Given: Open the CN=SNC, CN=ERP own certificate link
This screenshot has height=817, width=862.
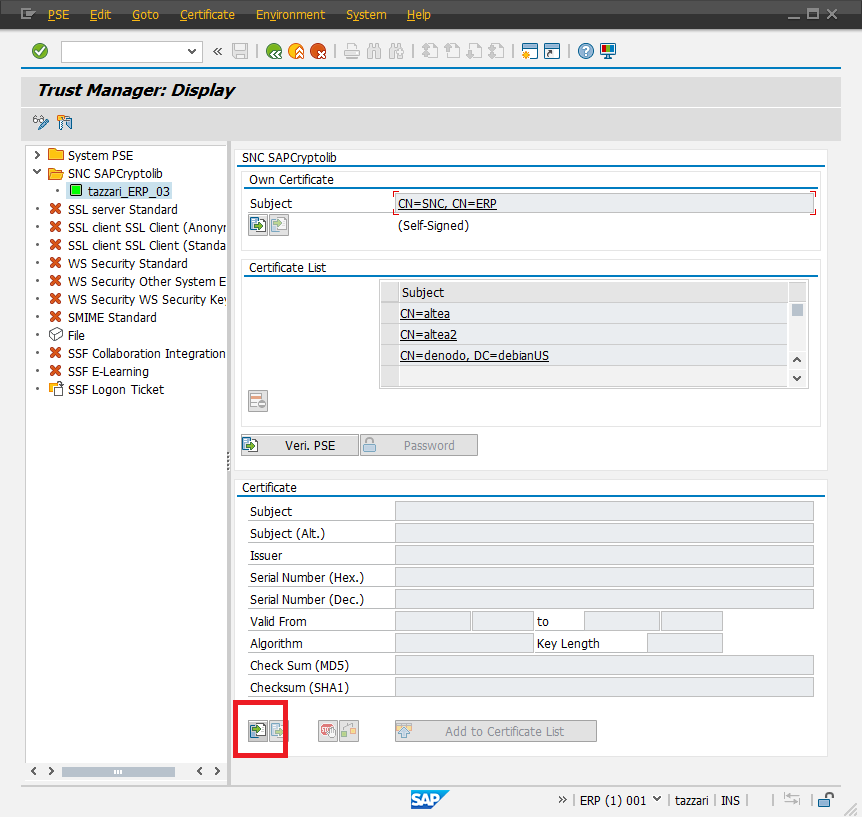Looking at the screenshot, I should 447,203.
